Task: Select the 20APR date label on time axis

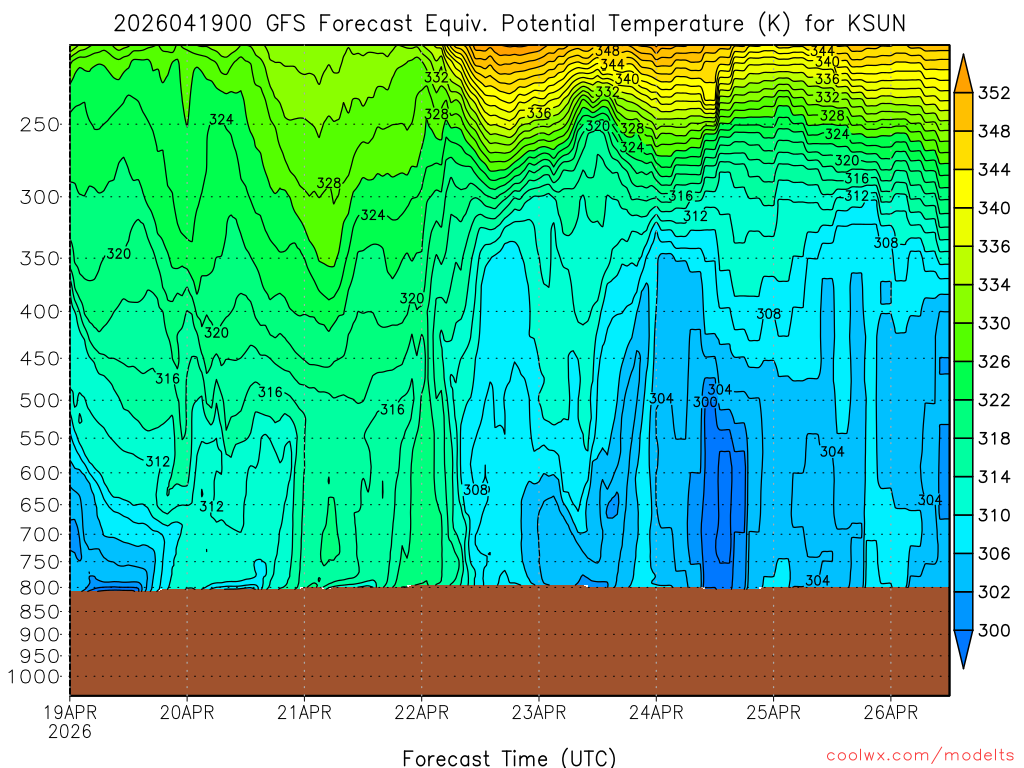Action: tap(187, 712)
